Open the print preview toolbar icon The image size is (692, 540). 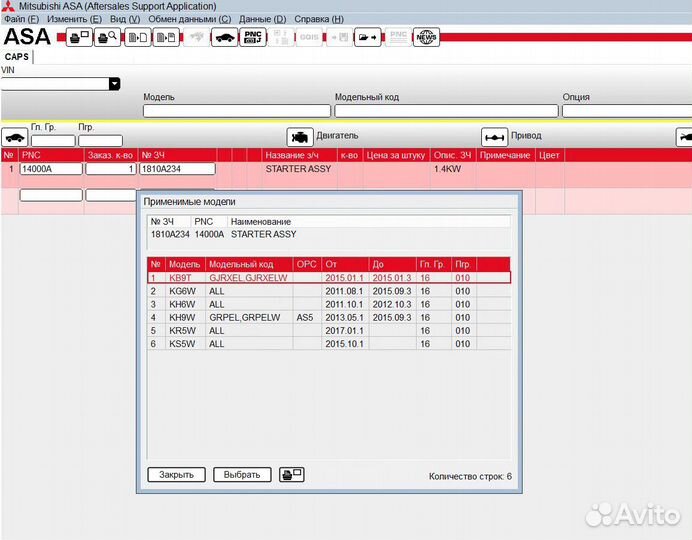coord(108,38)
